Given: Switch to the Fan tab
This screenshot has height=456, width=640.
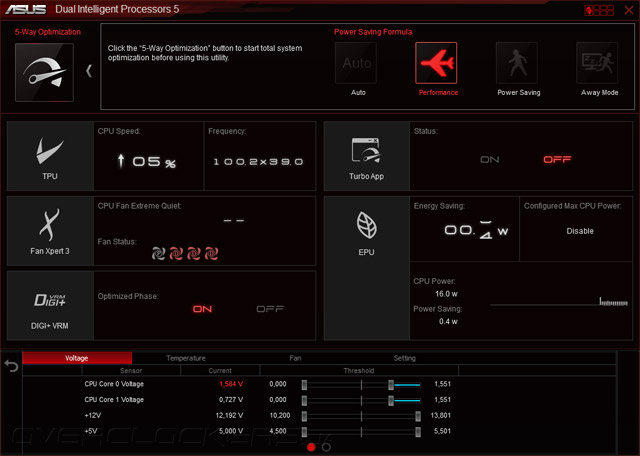Looking at the screenshot, I should pyautogui.click(x=295, y=358).
